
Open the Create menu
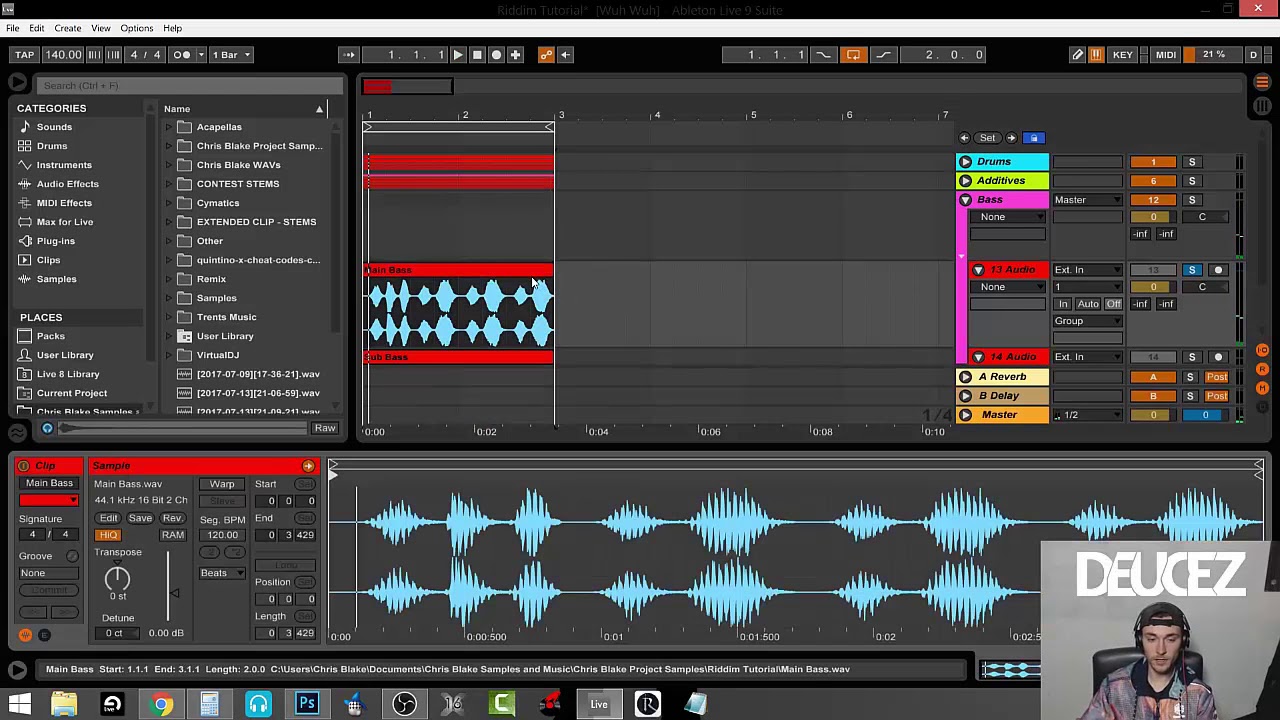click(68, 28)
